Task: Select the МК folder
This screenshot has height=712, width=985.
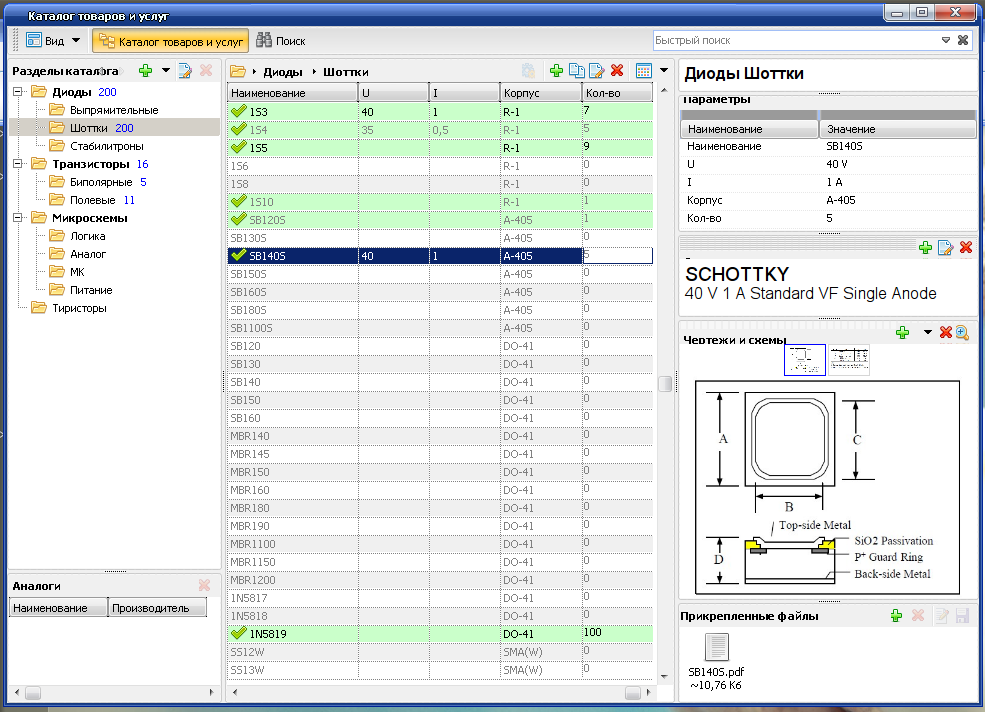Action: pyautogui.click(x=67, y=272)
